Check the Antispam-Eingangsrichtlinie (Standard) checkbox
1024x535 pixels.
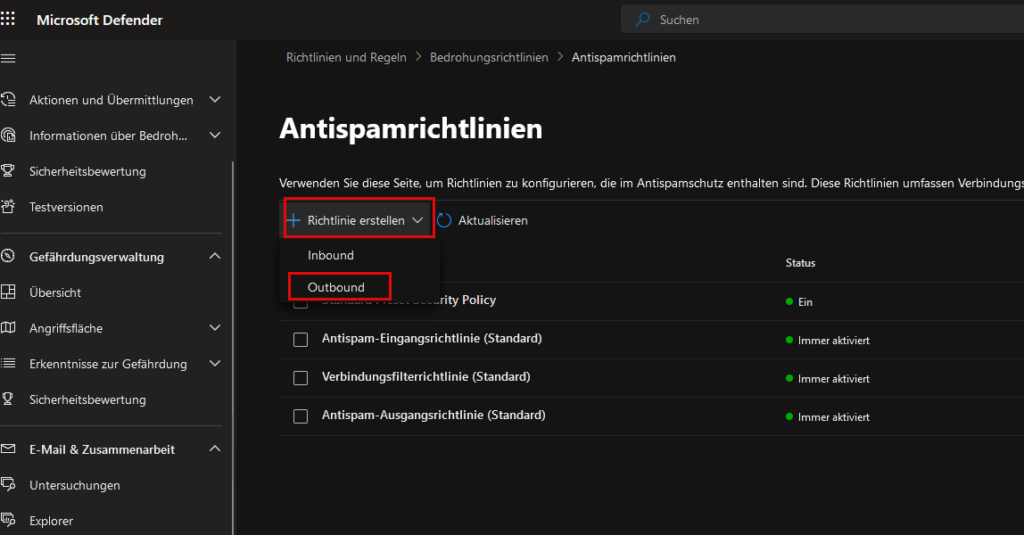[x=300, y=340]
